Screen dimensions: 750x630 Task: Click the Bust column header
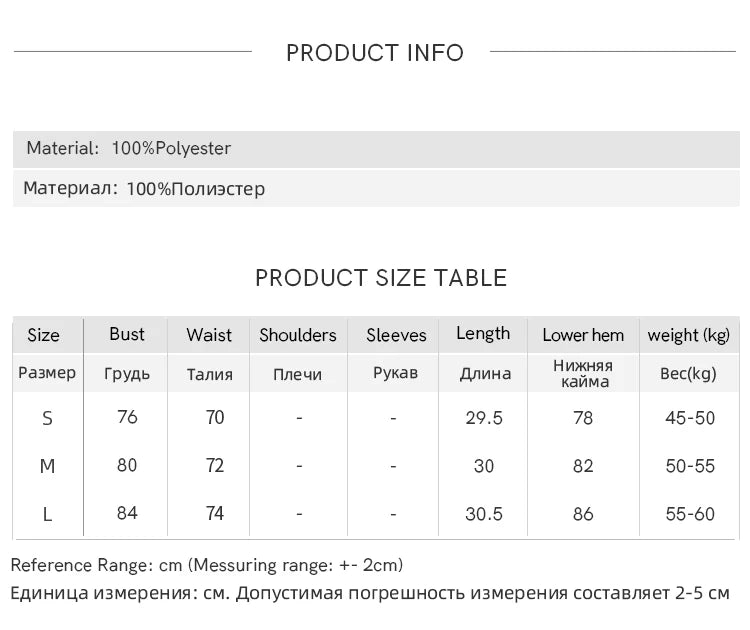(x=127, y=334)
